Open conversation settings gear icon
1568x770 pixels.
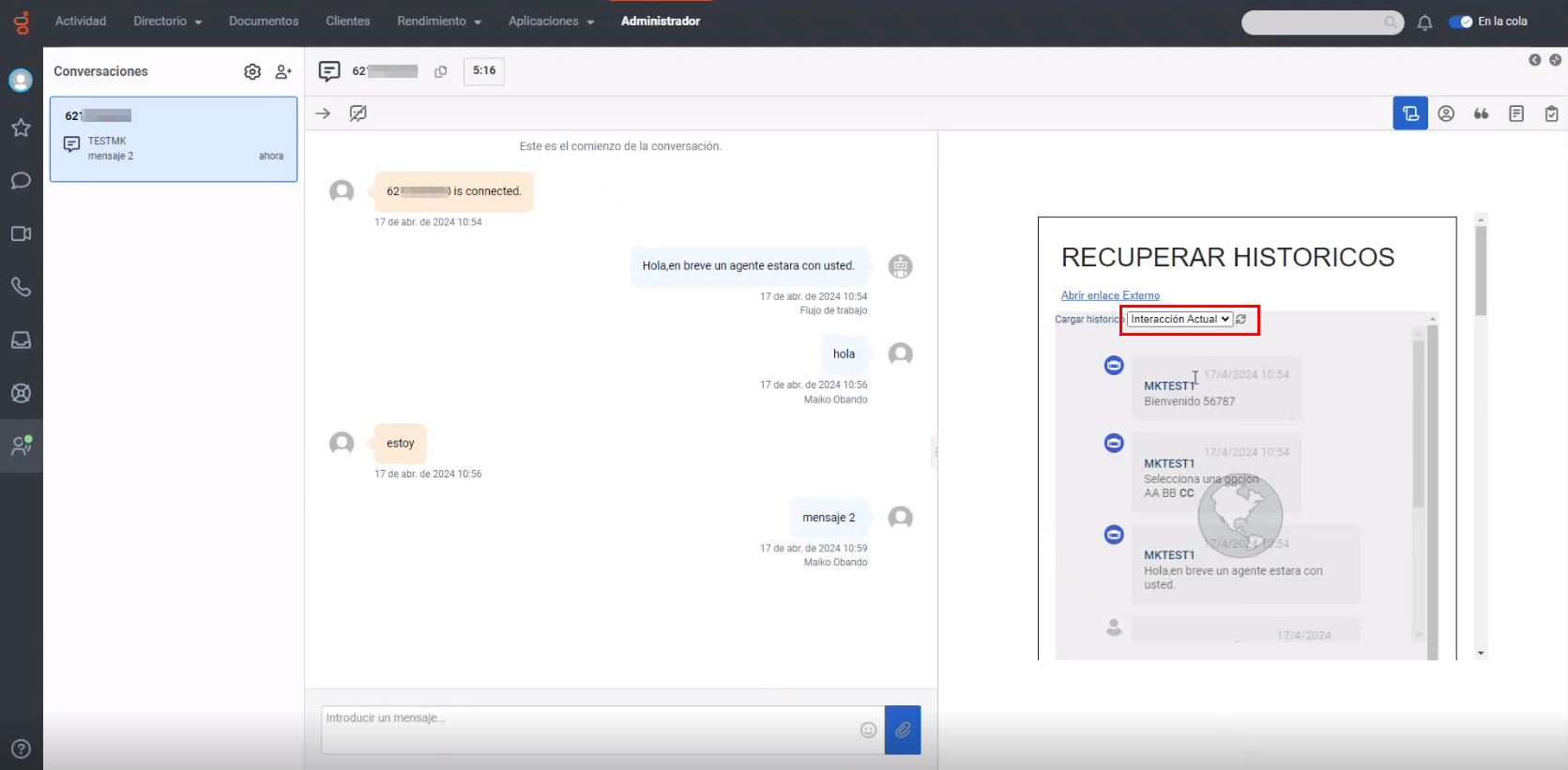coord(252,71)
